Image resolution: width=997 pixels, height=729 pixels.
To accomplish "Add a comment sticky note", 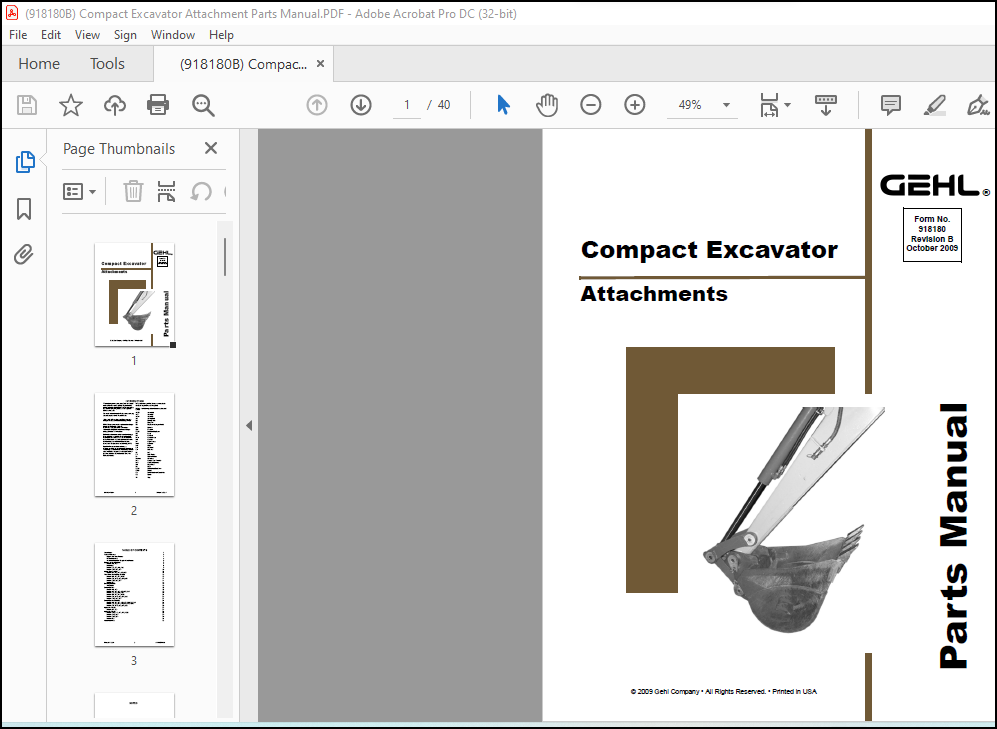I will (x=890, y=105).
